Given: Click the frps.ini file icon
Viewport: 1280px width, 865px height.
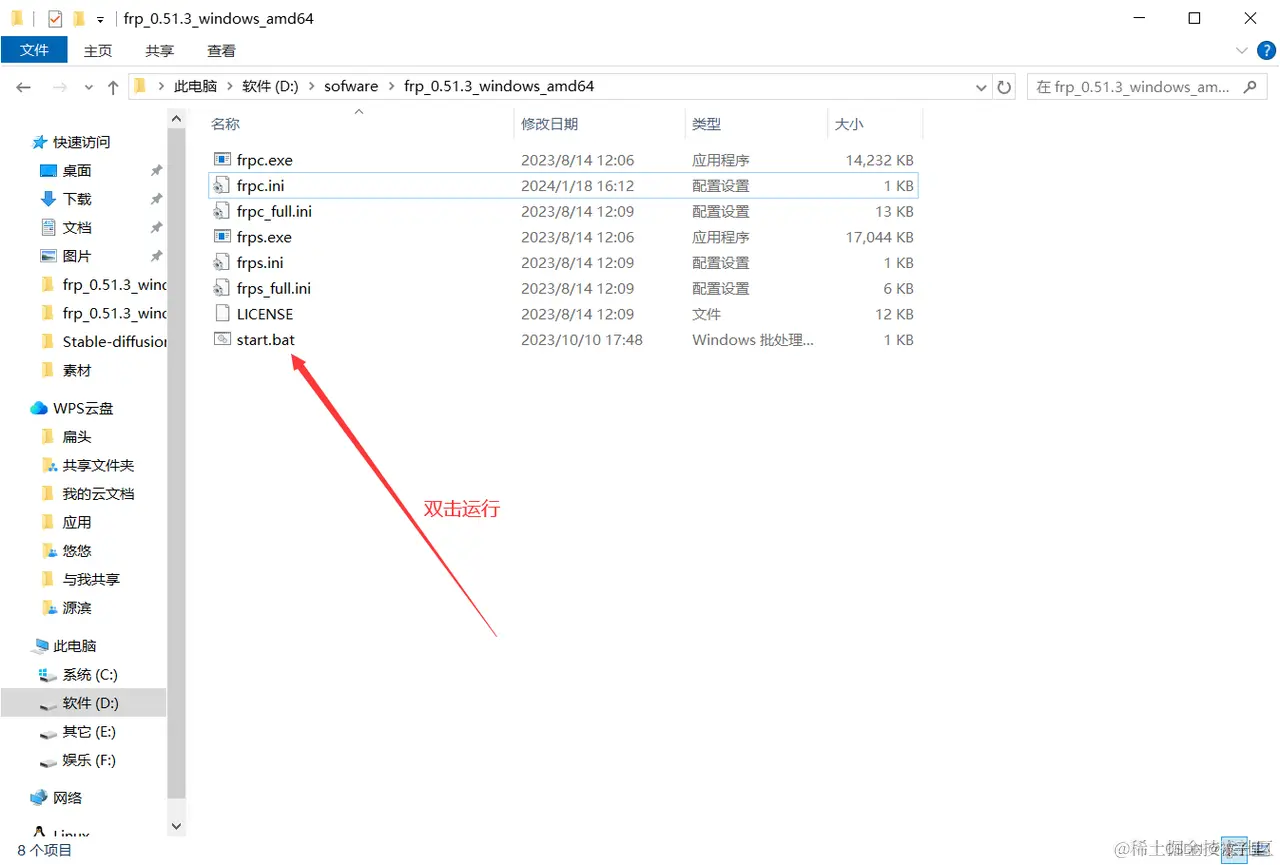Looking at the screenshot, I should (x=222, y=263).
